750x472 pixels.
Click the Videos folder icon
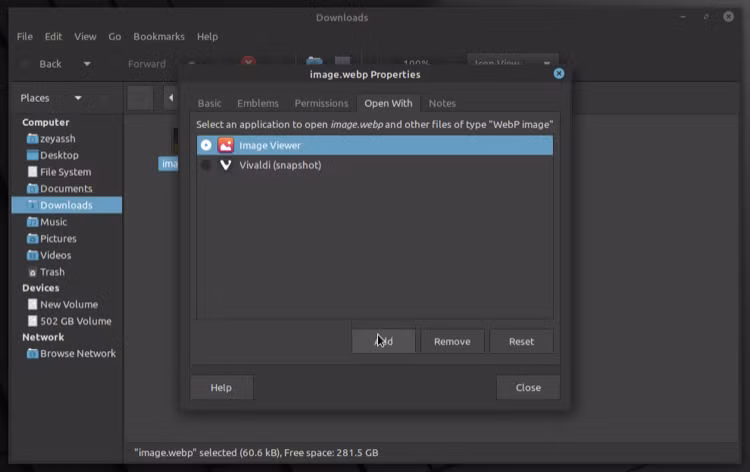(33, 255)
